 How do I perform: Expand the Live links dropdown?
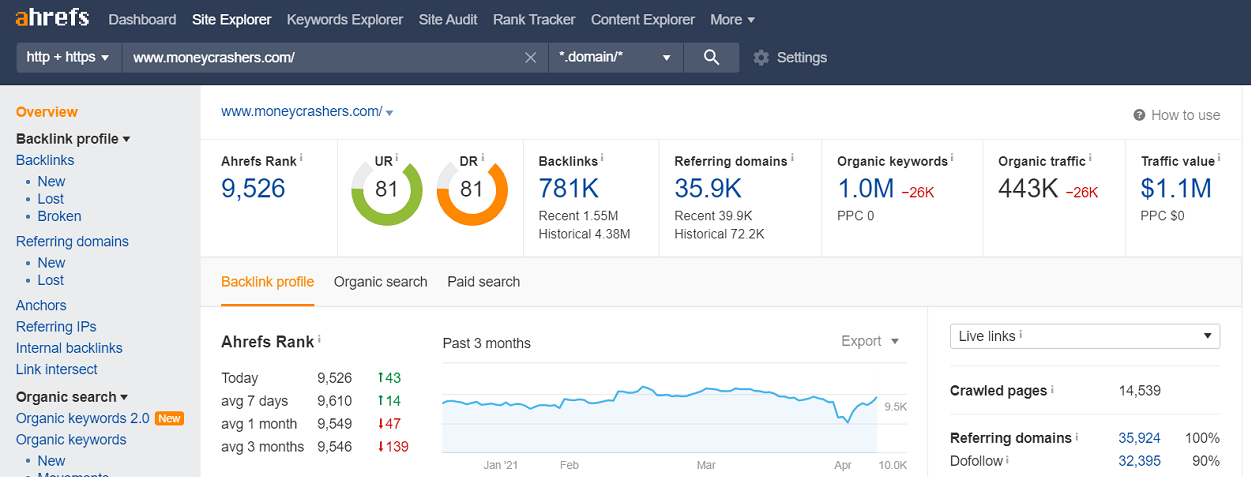pos(1085,336)
